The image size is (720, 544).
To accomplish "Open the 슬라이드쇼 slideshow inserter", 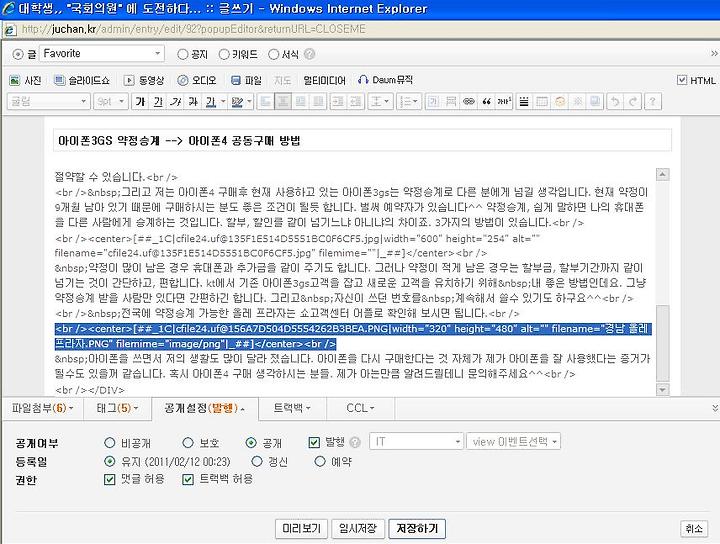I will click(82, 80).
